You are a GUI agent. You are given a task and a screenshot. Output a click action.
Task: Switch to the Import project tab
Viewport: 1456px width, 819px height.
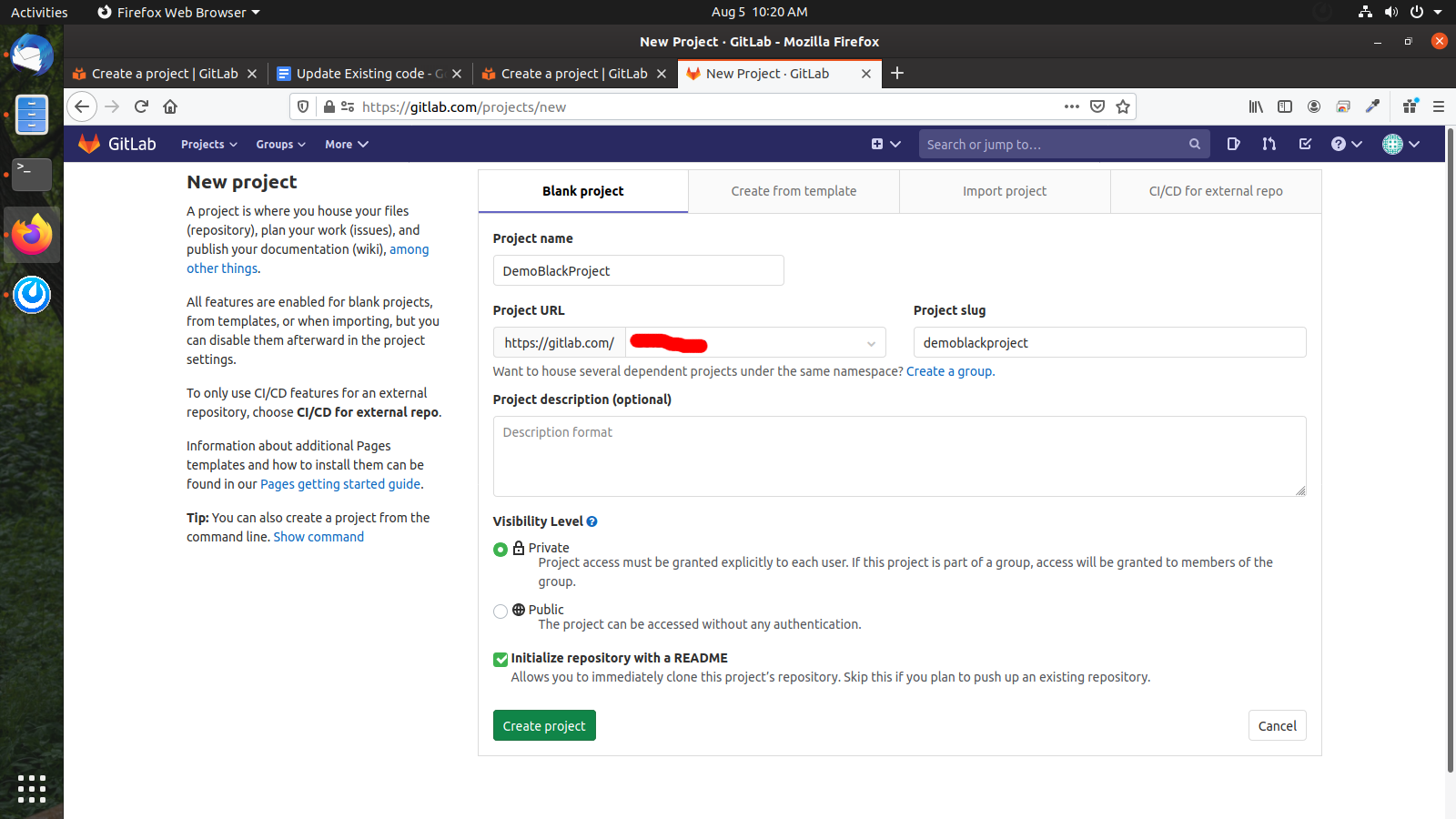[x=1005, y=191]
